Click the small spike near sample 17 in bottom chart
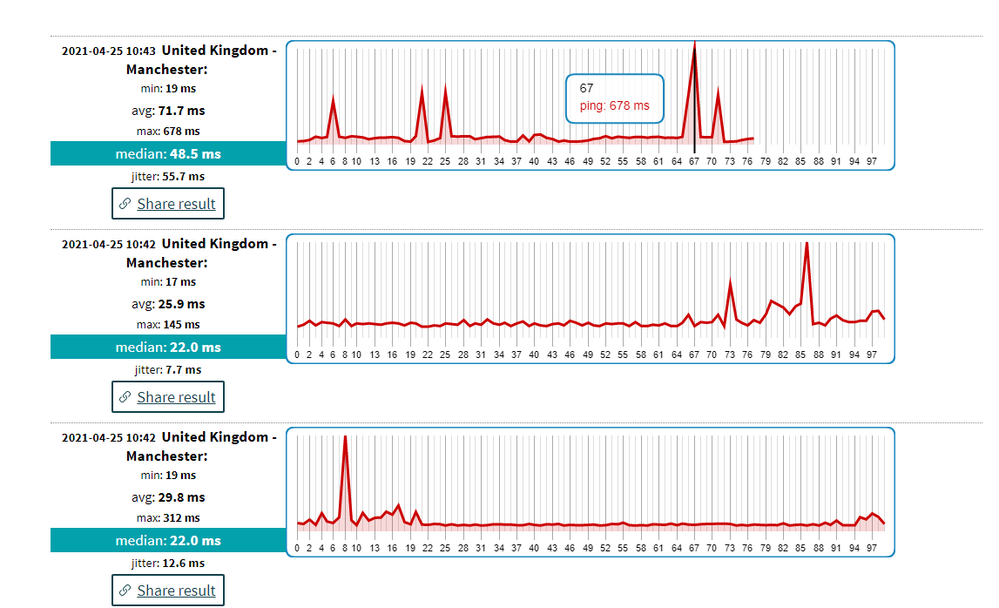 pos(398,505)
